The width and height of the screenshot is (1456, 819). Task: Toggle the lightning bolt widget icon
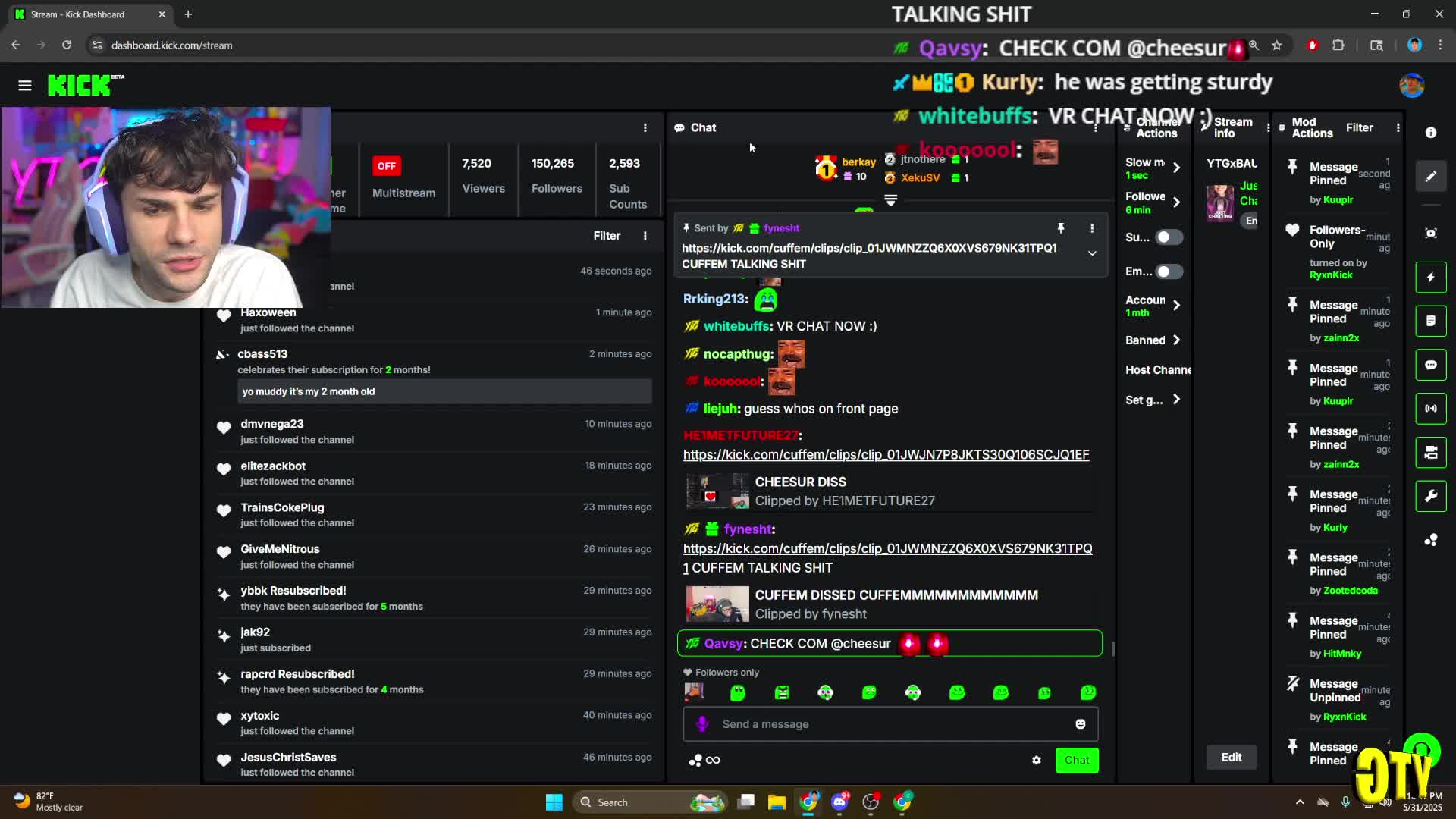click(1430, 278)
